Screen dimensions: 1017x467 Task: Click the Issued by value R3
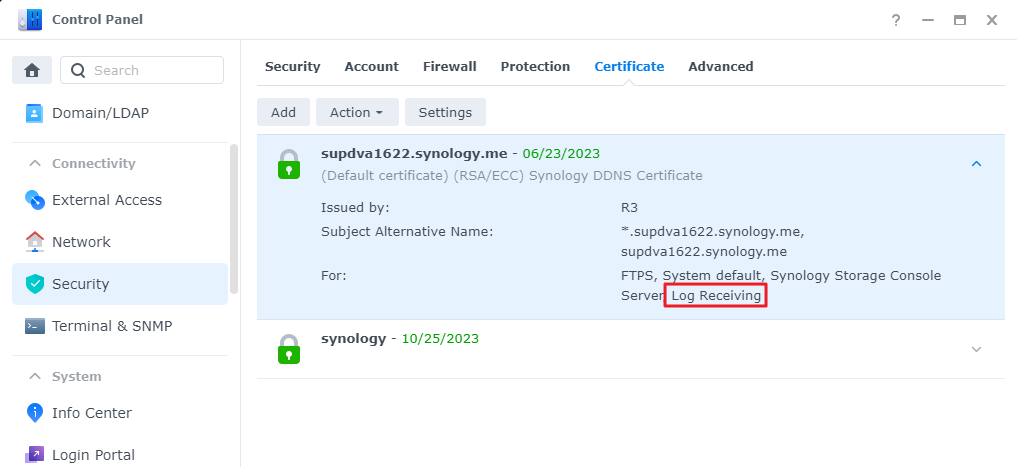[629, 208]
